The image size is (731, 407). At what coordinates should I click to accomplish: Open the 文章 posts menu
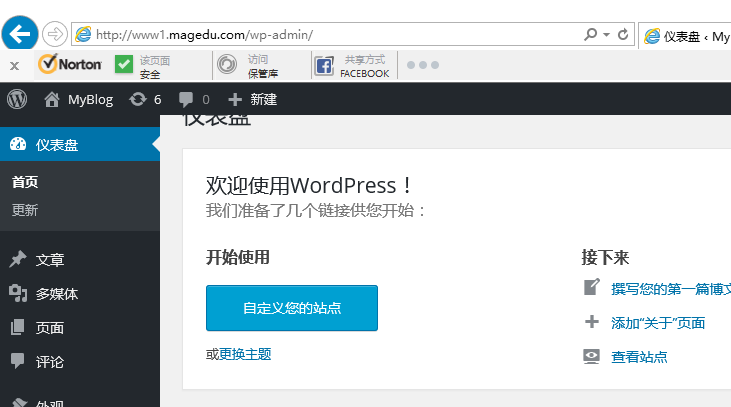point(50,260)
